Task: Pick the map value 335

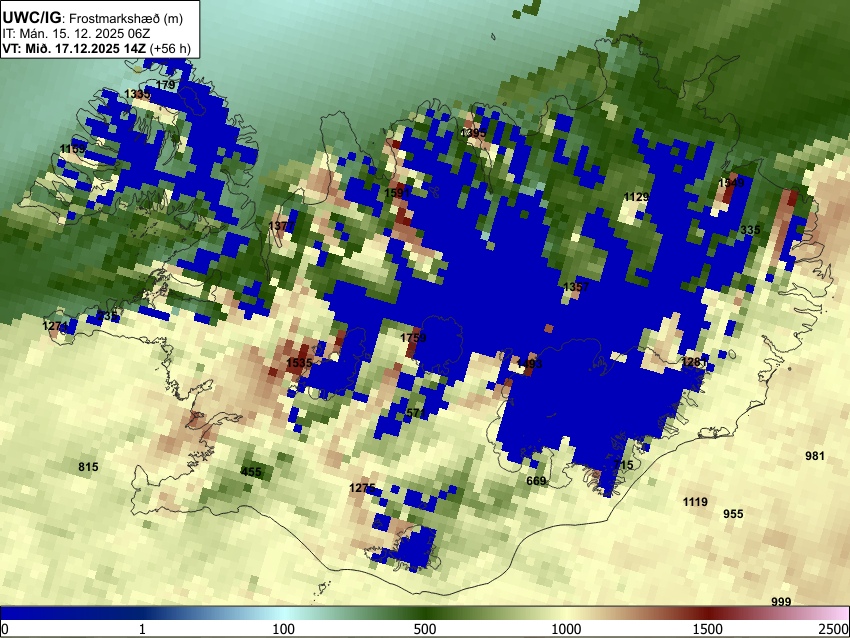Action: [x=750, y=230]
